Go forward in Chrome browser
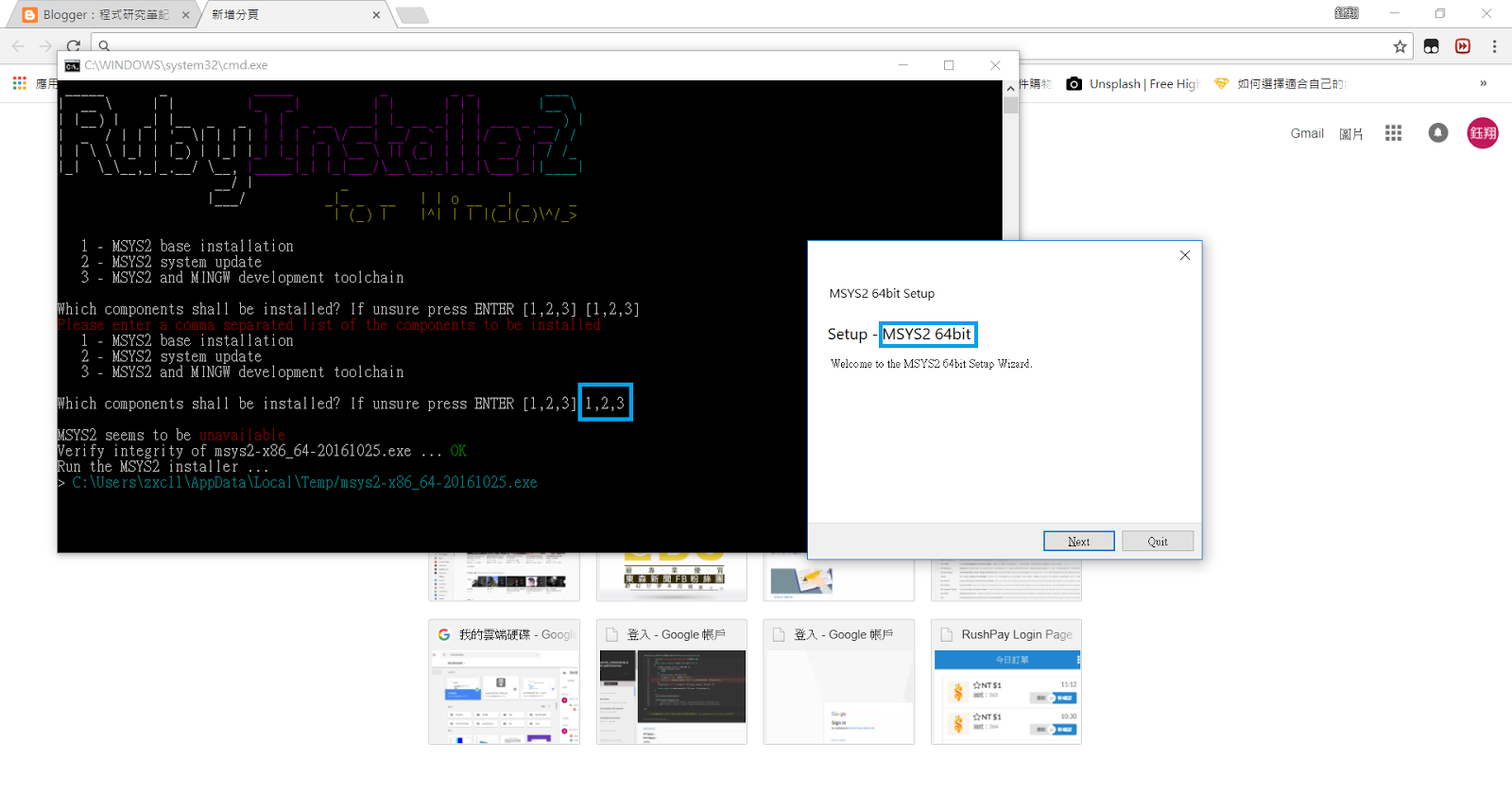This screenshot has width=1512, height=811. pyautogui.click(x=45, y=45)
